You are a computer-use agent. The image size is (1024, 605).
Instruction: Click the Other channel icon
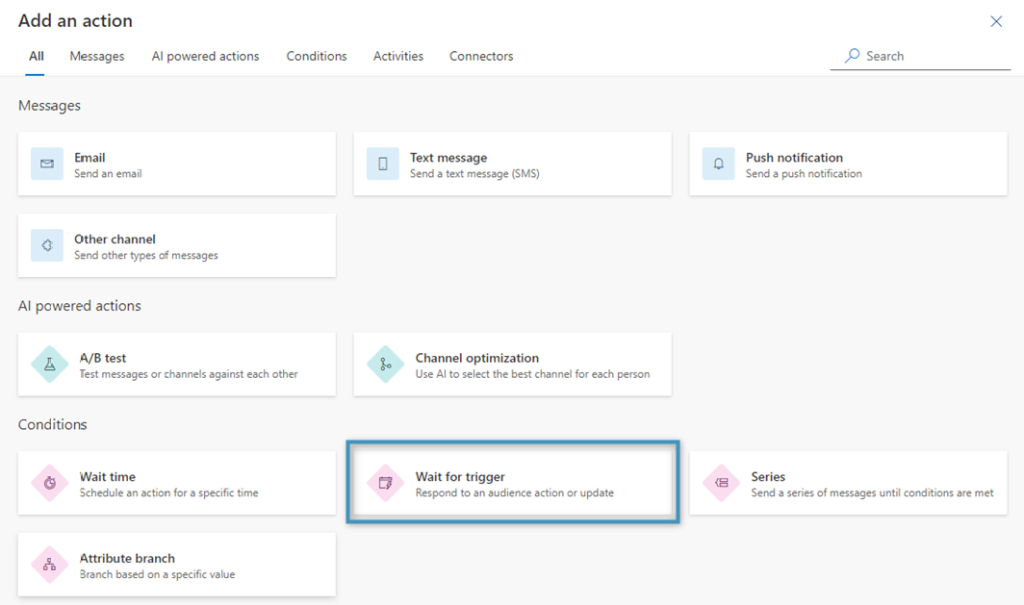tap(47, 245)
